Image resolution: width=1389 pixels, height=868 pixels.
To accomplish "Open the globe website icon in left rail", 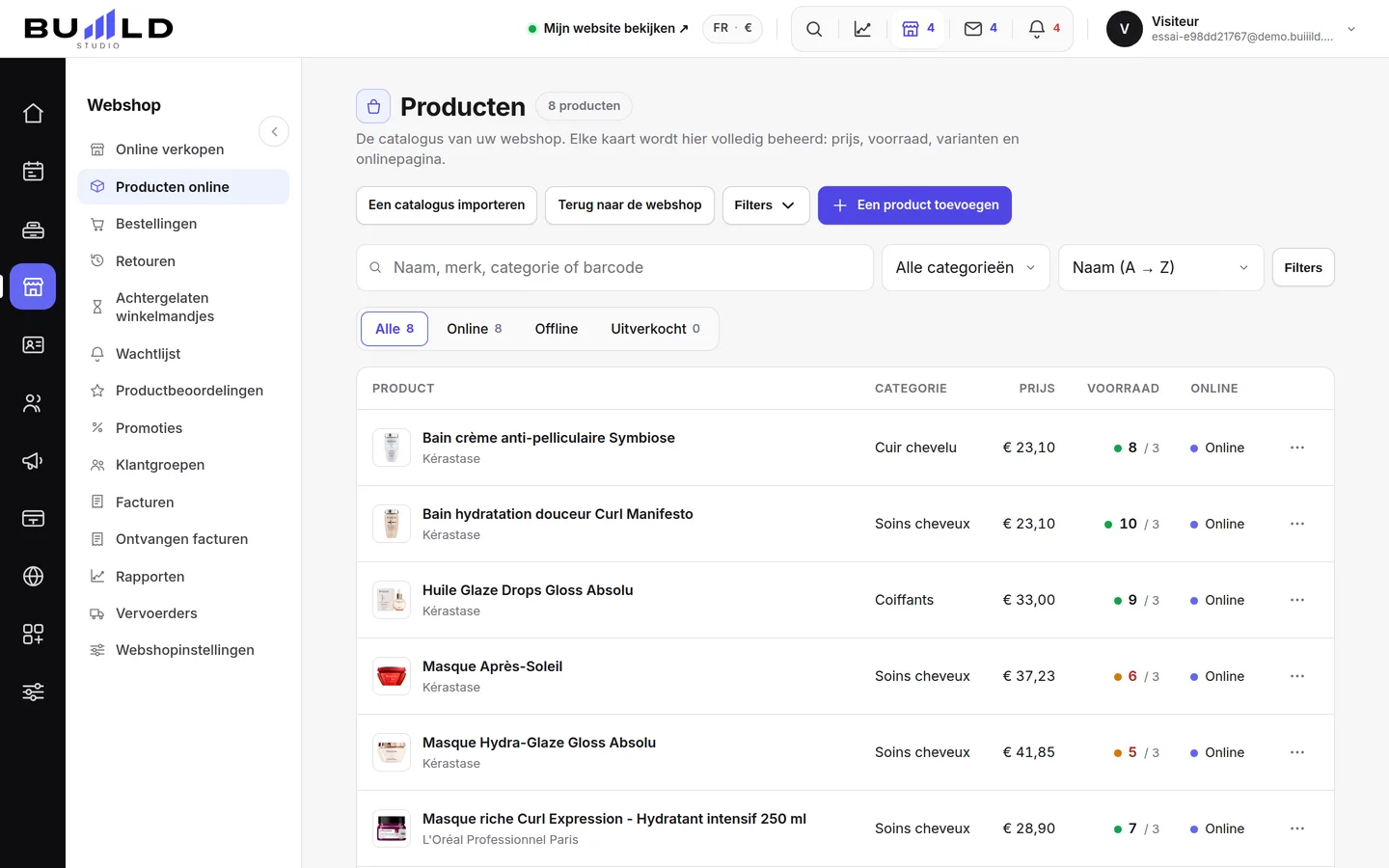I will [x=33, y=576].
